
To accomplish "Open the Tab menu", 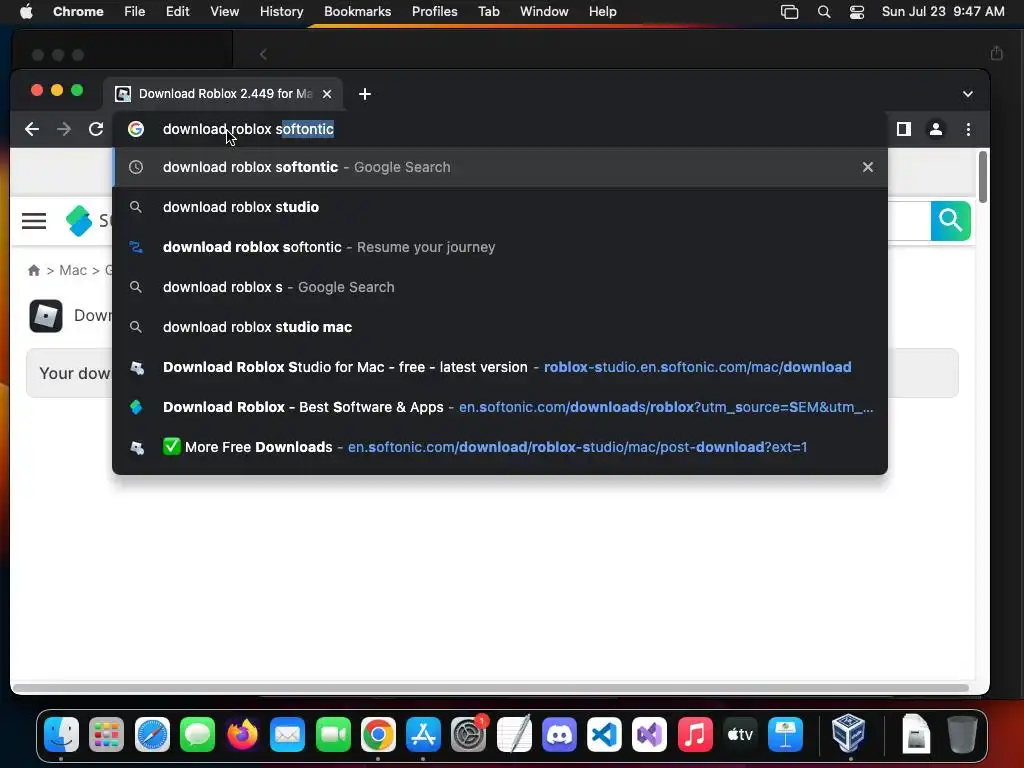I will [488, 12].
